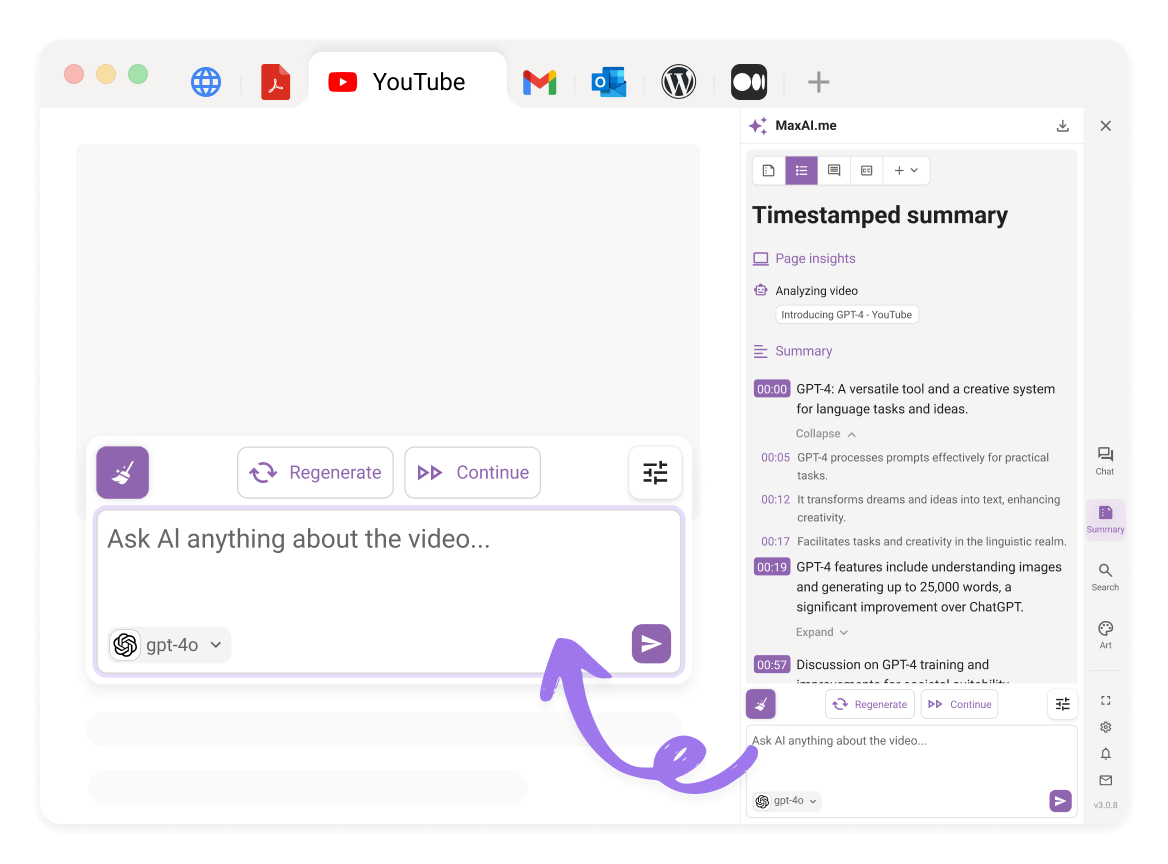
Task: Click the Continue button
Action: click(x=472, y=472)
